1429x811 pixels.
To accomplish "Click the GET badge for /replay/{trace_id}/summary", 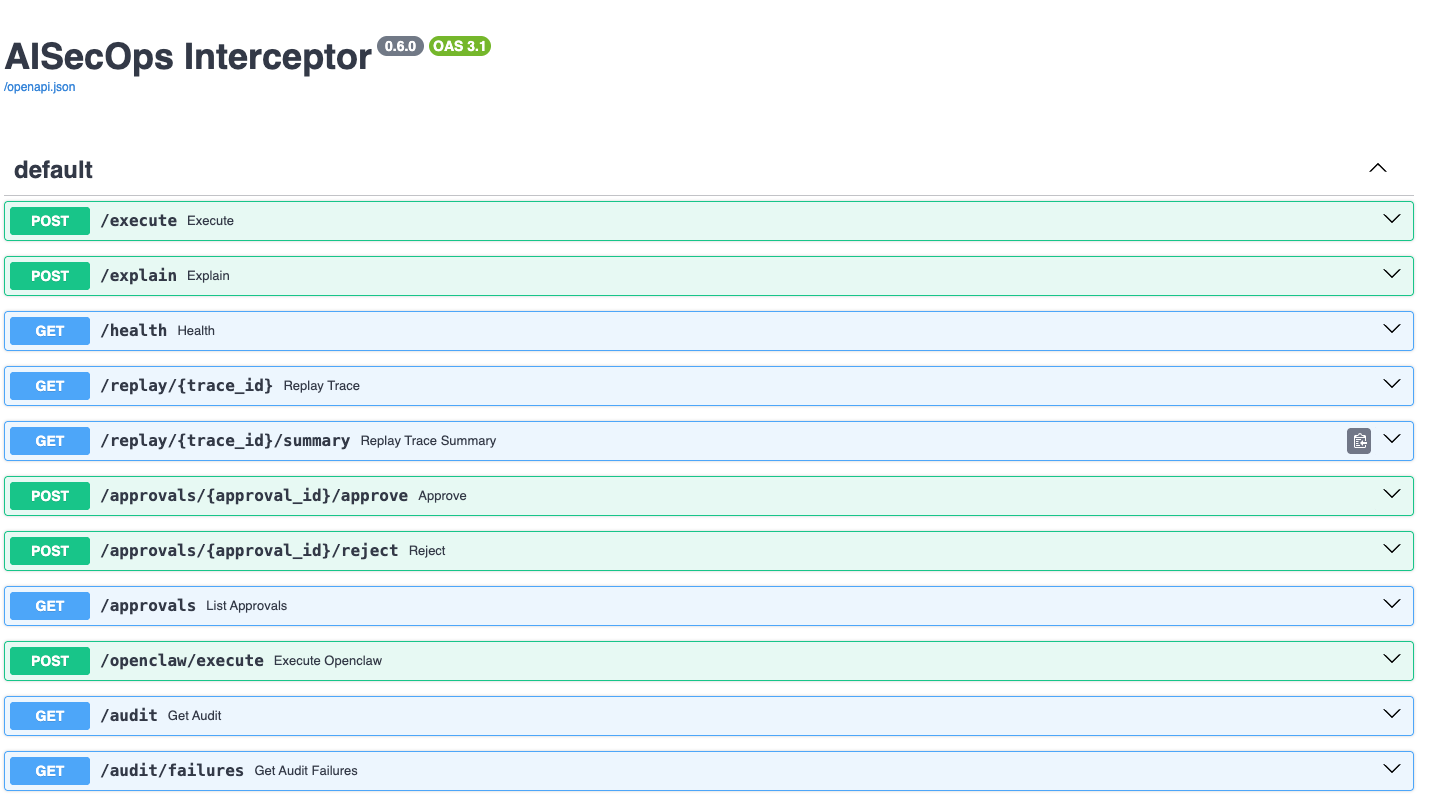I will (x=50, y=441).
